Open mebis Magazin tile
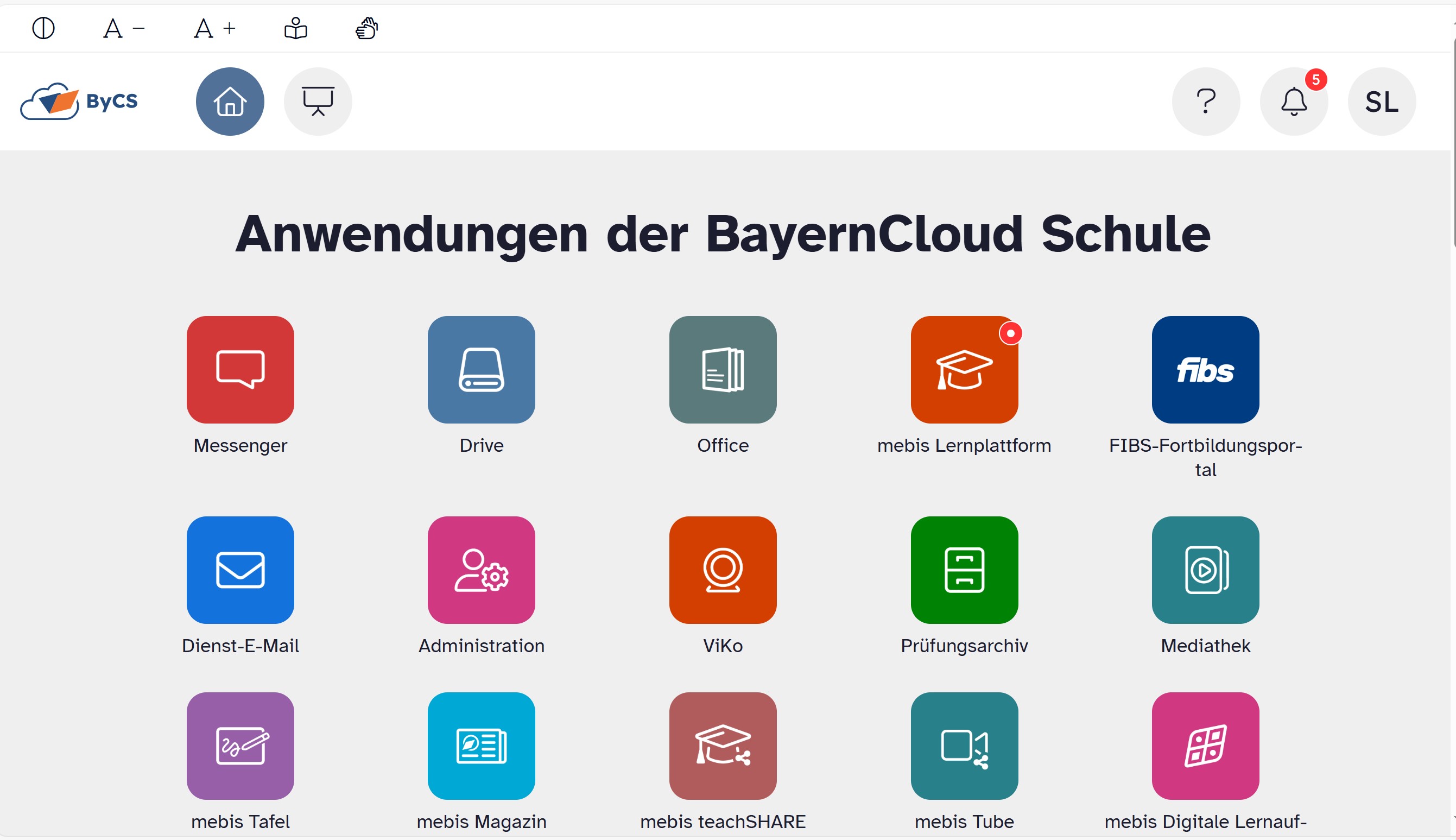Screen dimensions: 1456x840 click(x=481, y=746)
